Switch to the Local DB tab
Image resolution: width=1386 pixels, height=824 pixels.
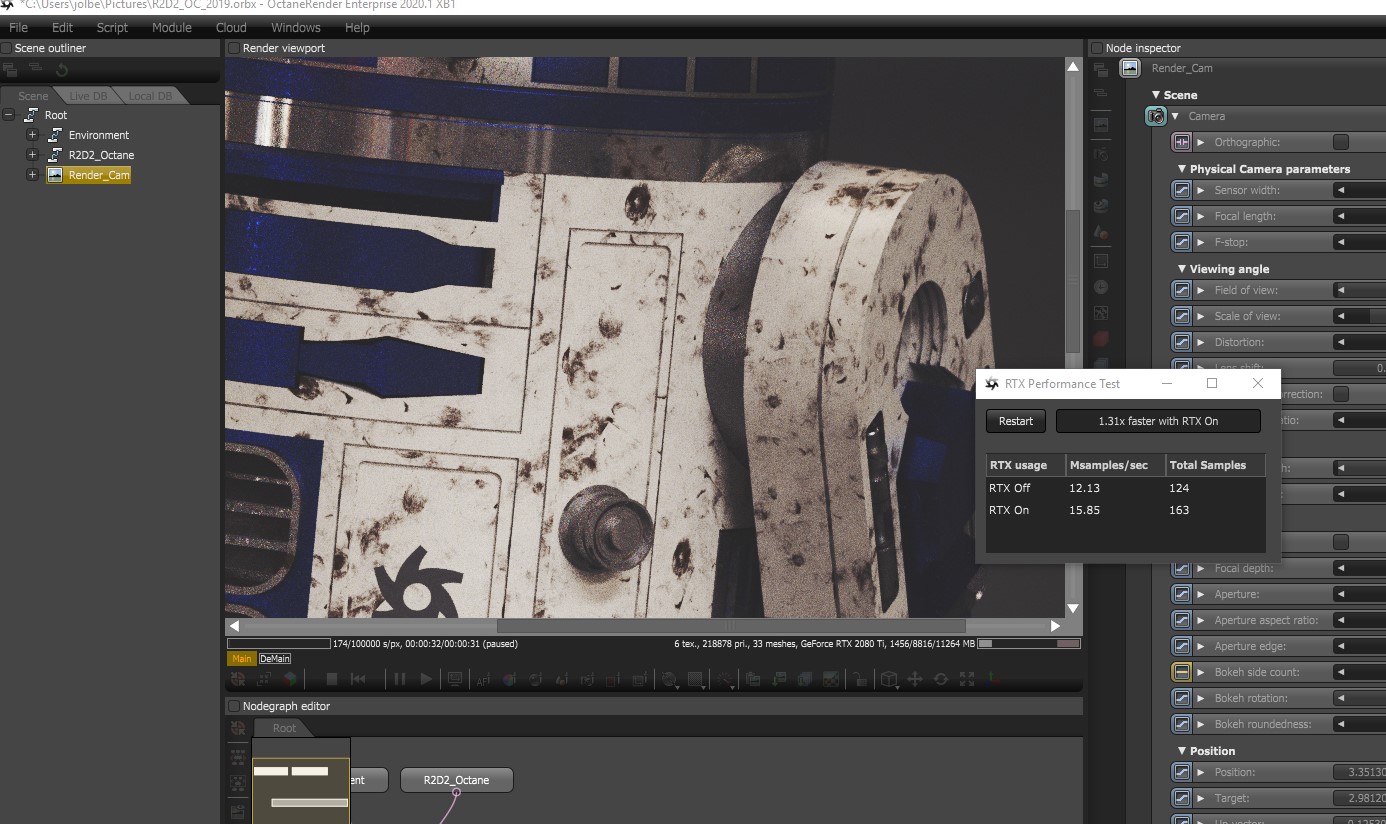click(150, 96)
